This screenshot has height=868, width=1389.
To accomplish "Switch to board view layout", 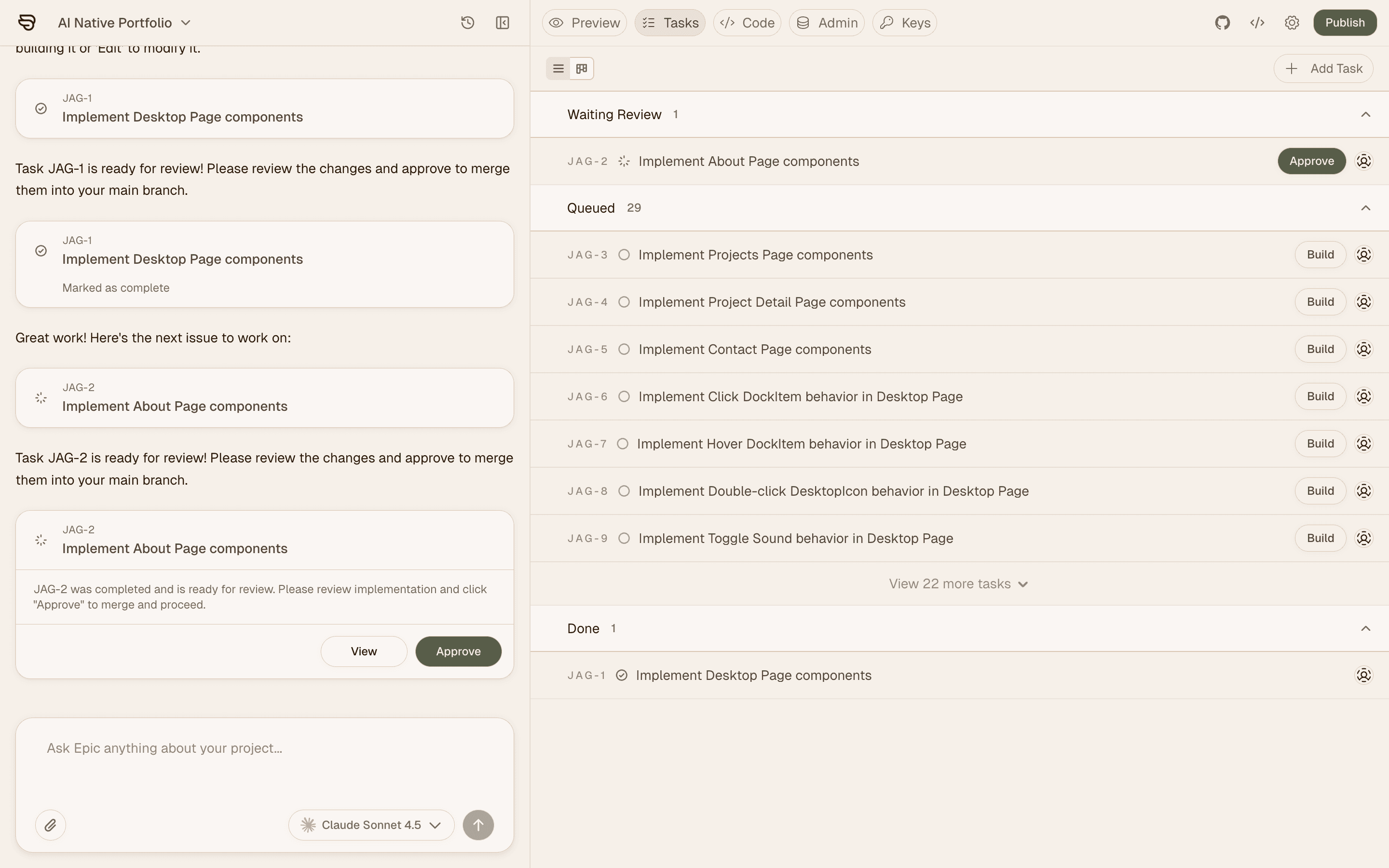I will coord(582,69).
